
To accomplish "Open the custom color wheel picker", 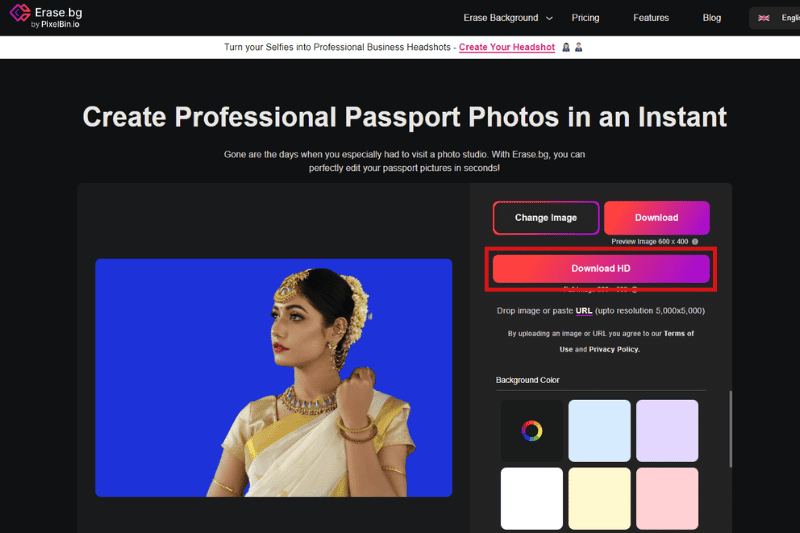I will (x=532, y=431).
